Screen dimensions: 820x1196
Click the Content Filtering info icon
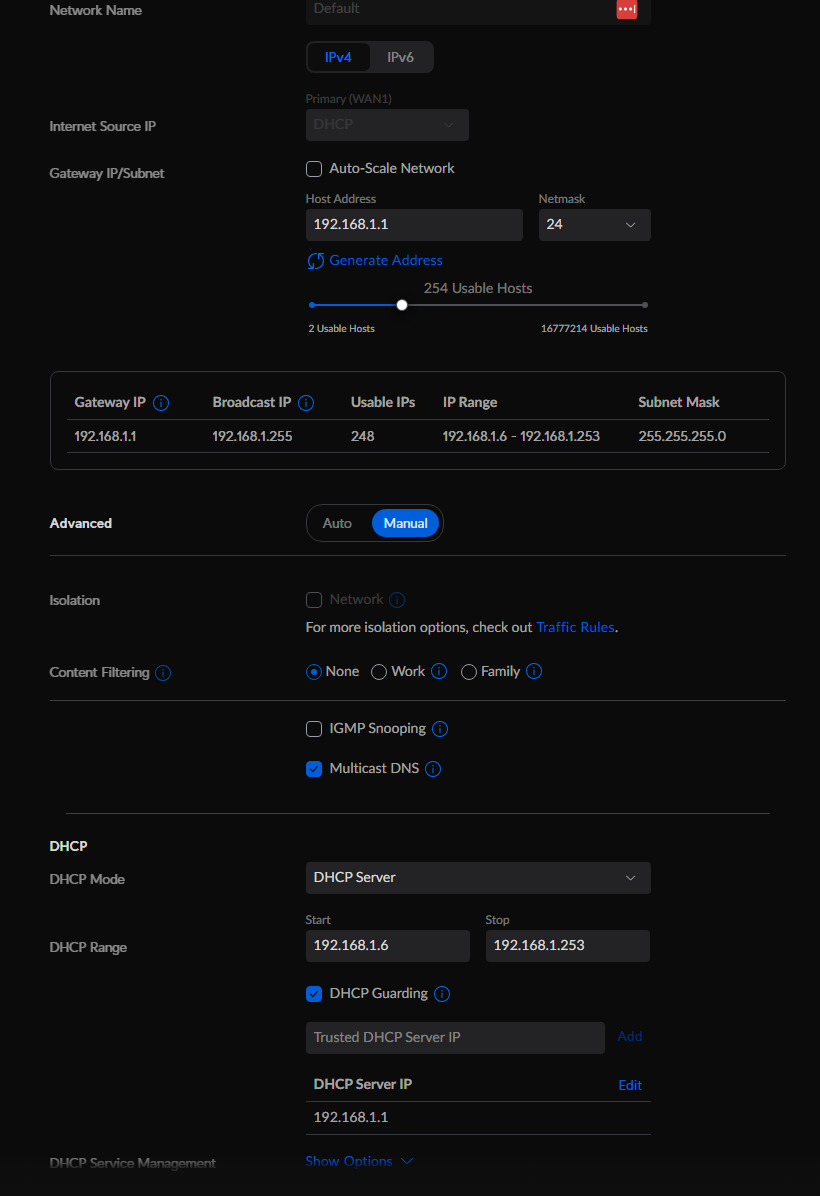coord(162,672)
